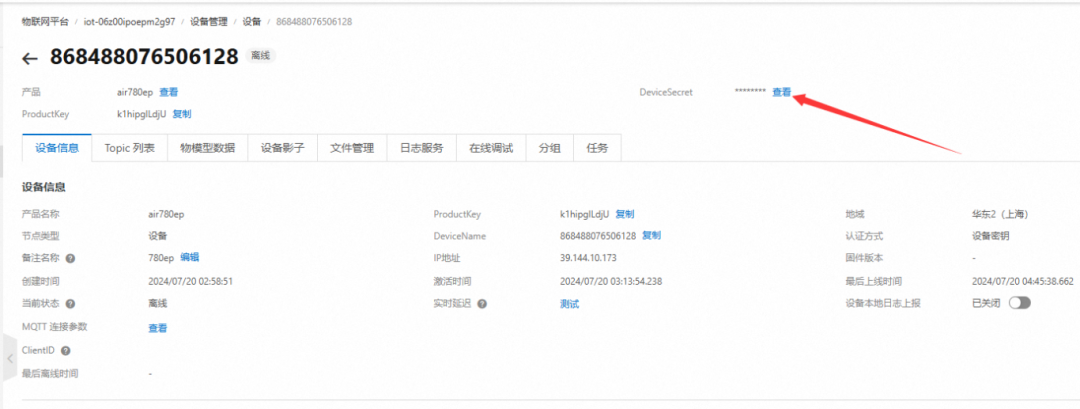Select the masked DeviceSecret asterisks

point(750,92)
